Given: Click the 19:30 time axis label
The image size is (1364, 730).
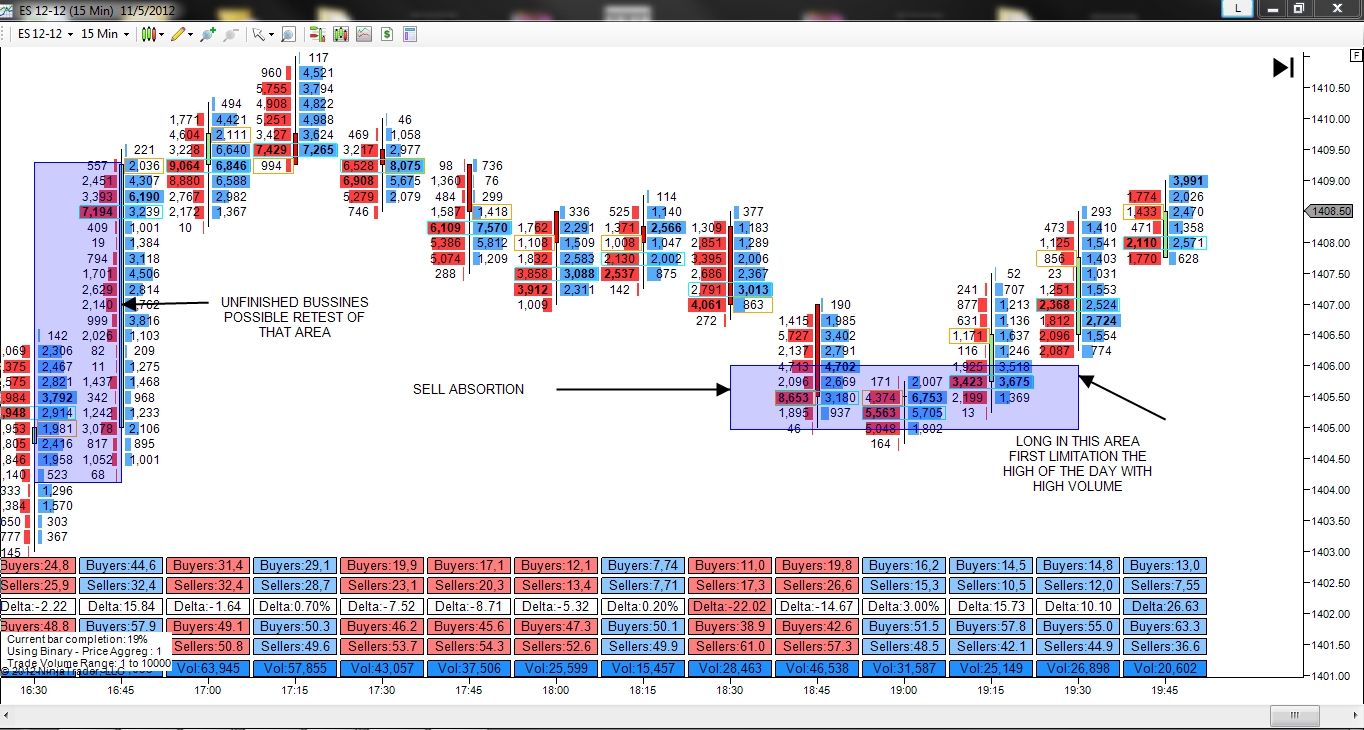Looking at the screenshot, I should tap(1077, 690).
